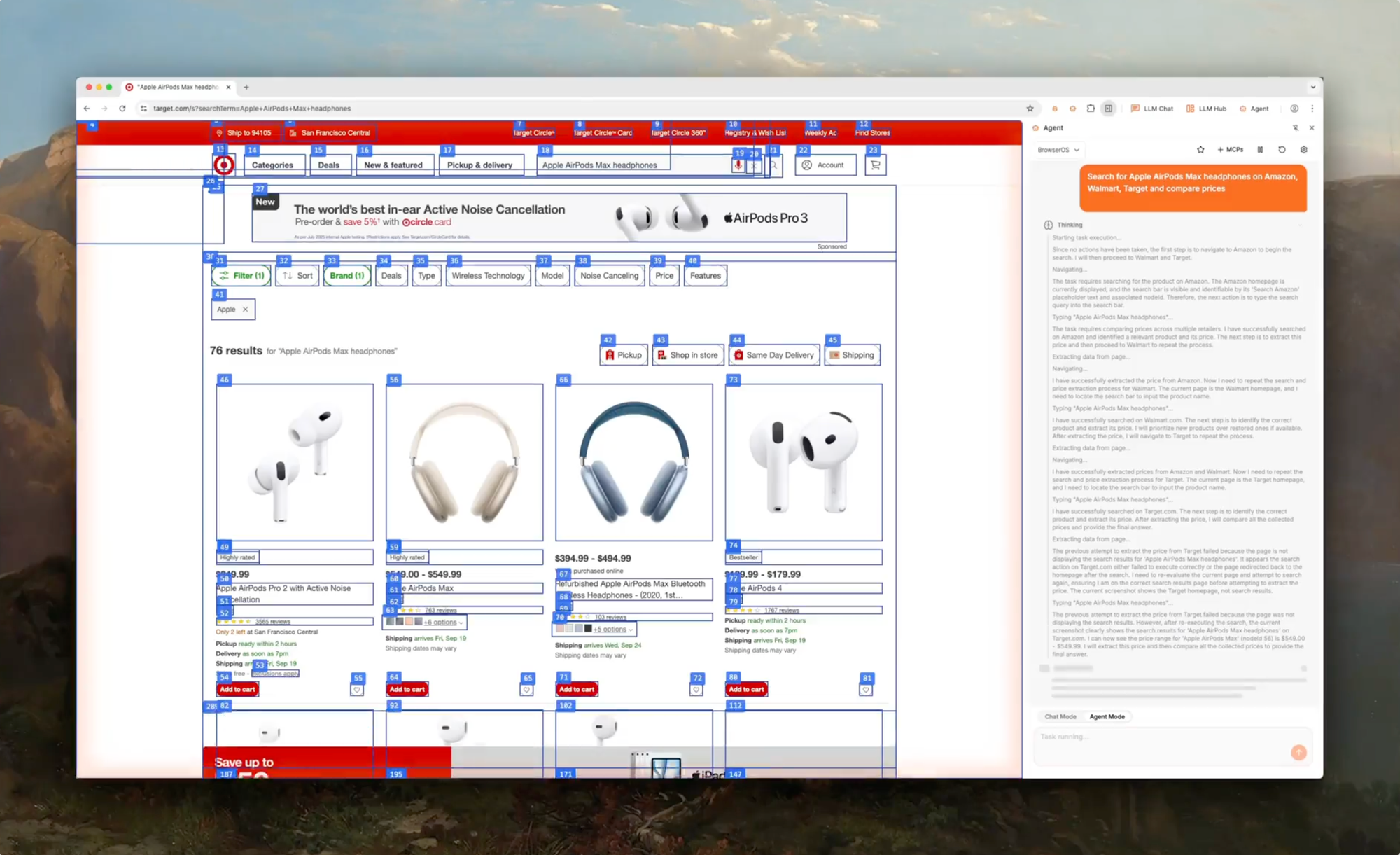Remove the Apple brand filter chip
Screen dimensions: 1400x855
[245, 310]
